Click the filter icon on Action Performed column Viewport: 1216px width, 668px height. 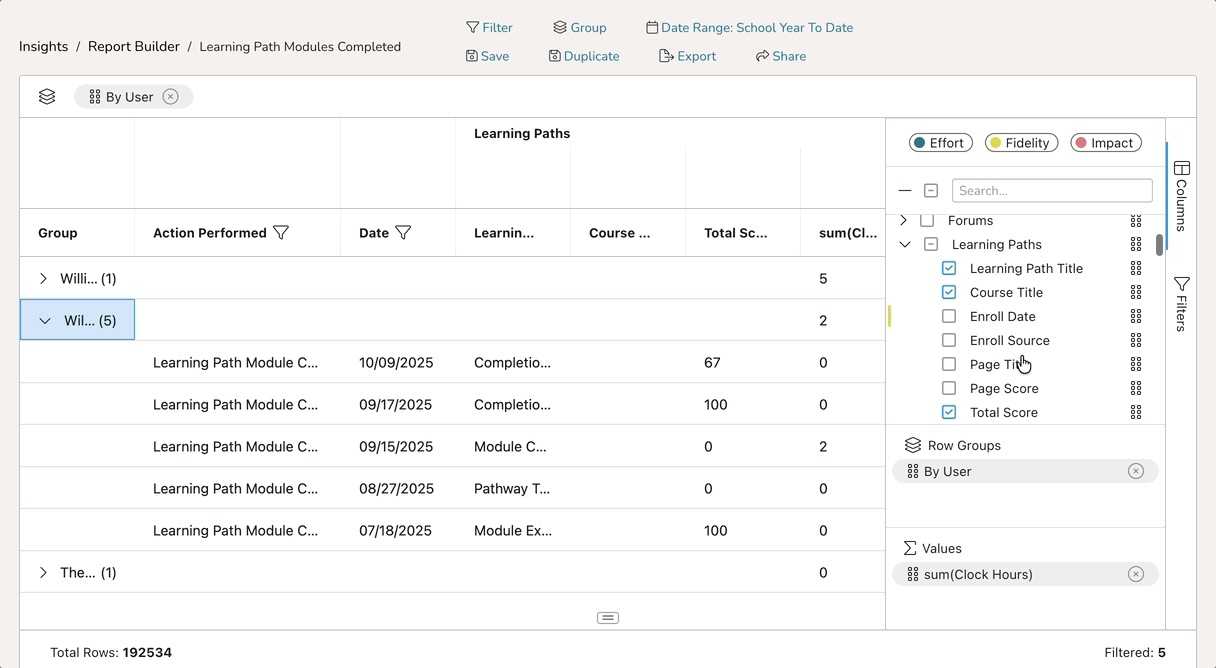pyautogui.click(x=281, y=233)
